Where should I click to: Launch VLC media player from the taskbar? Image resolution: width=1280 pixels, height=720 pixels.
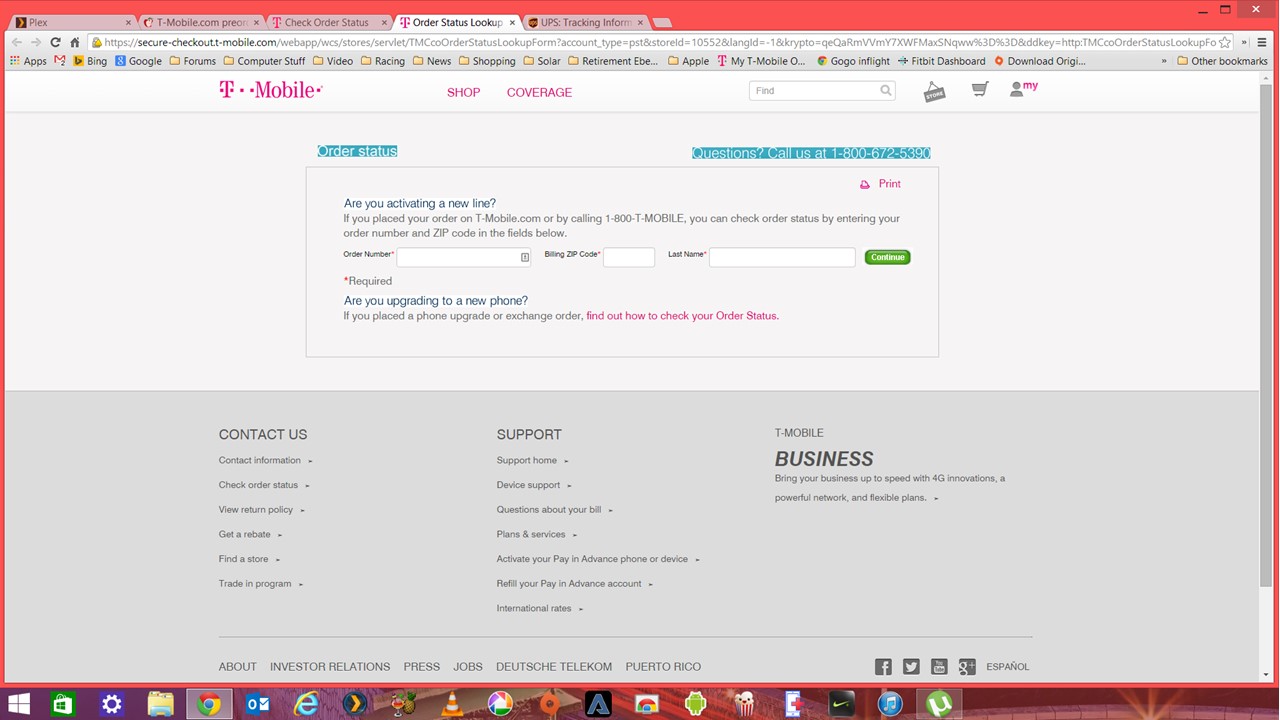coord(452,704)
